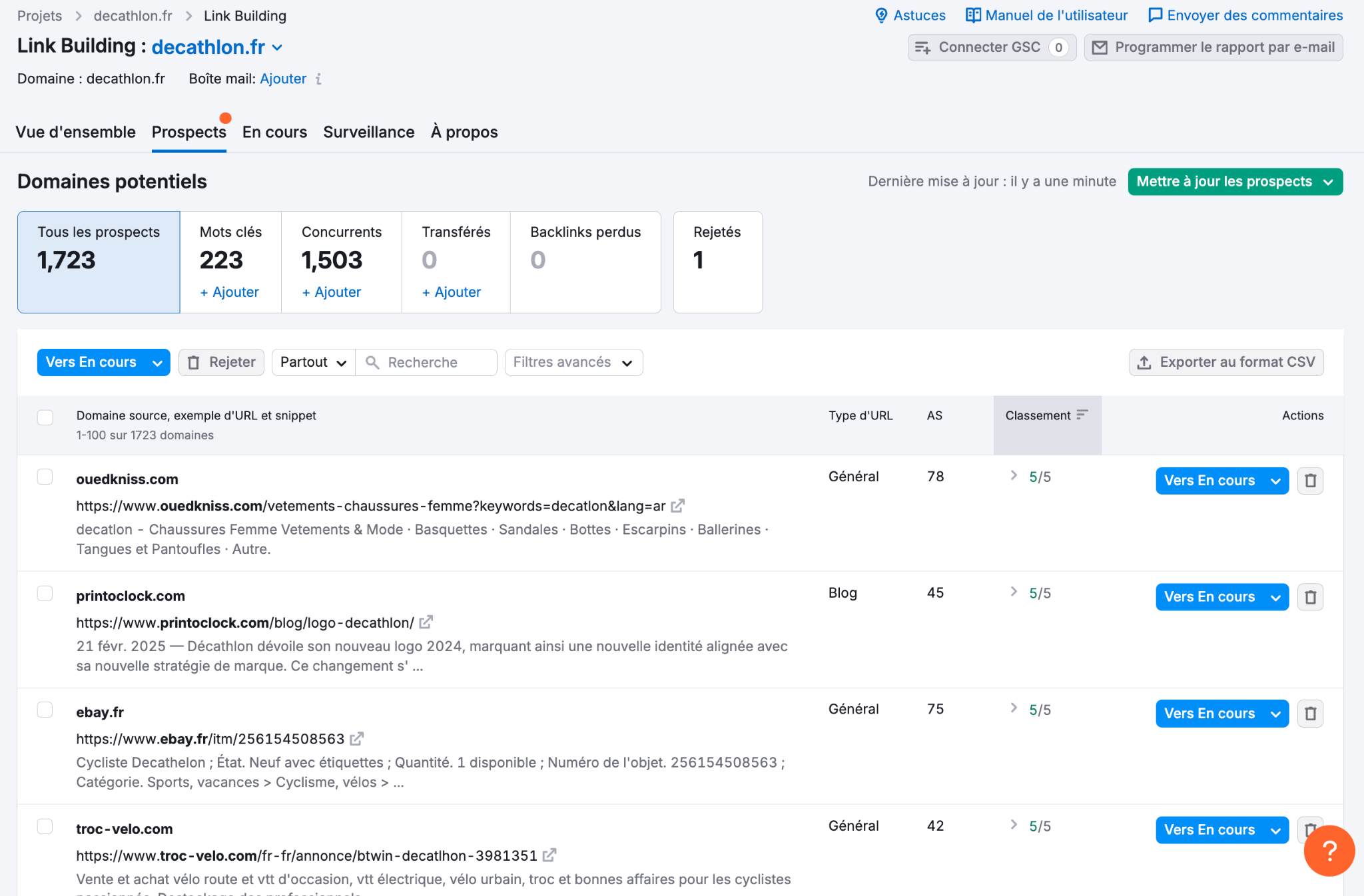Expand Vers En cours arrow for printoclock.com

pos(1276,598)
